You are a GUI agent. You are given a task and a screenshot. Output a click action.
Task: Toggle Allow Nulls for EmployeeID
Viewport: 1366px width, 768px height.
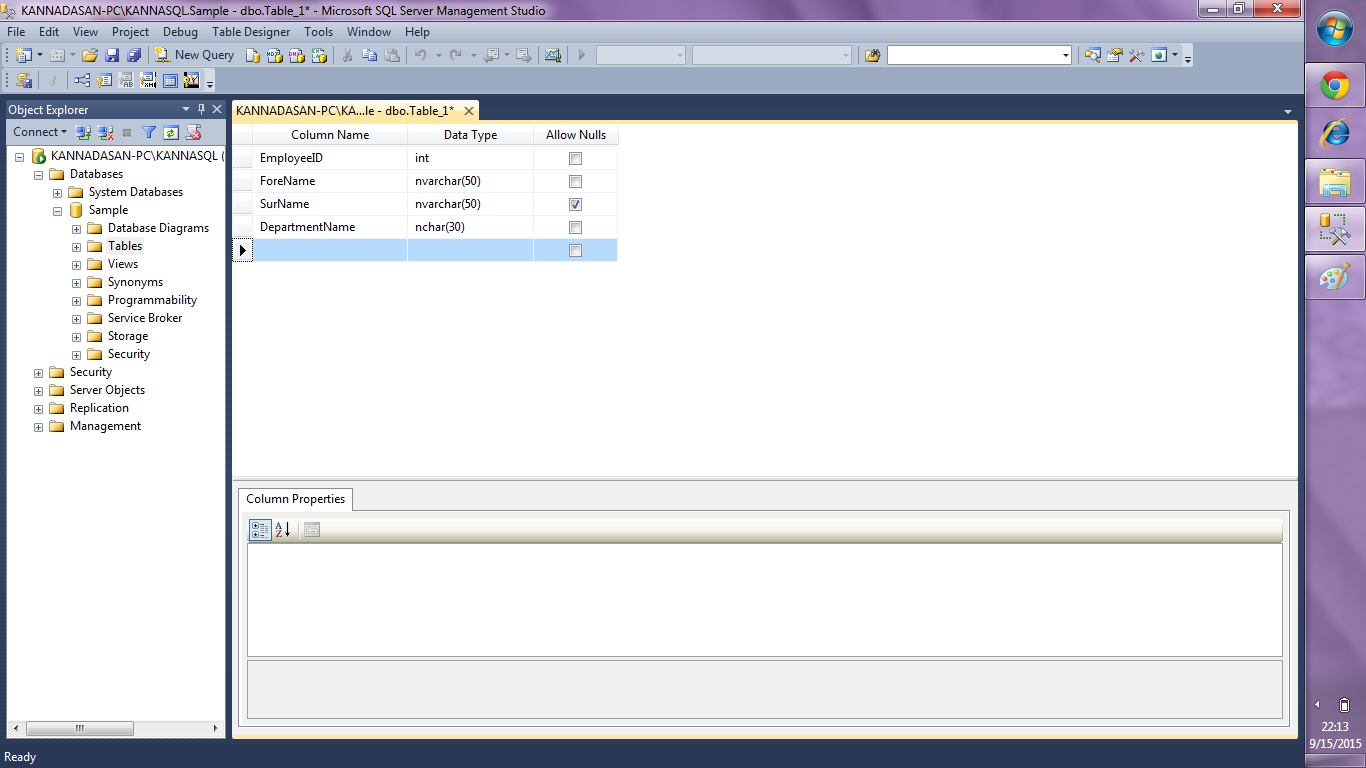[575, 158]
